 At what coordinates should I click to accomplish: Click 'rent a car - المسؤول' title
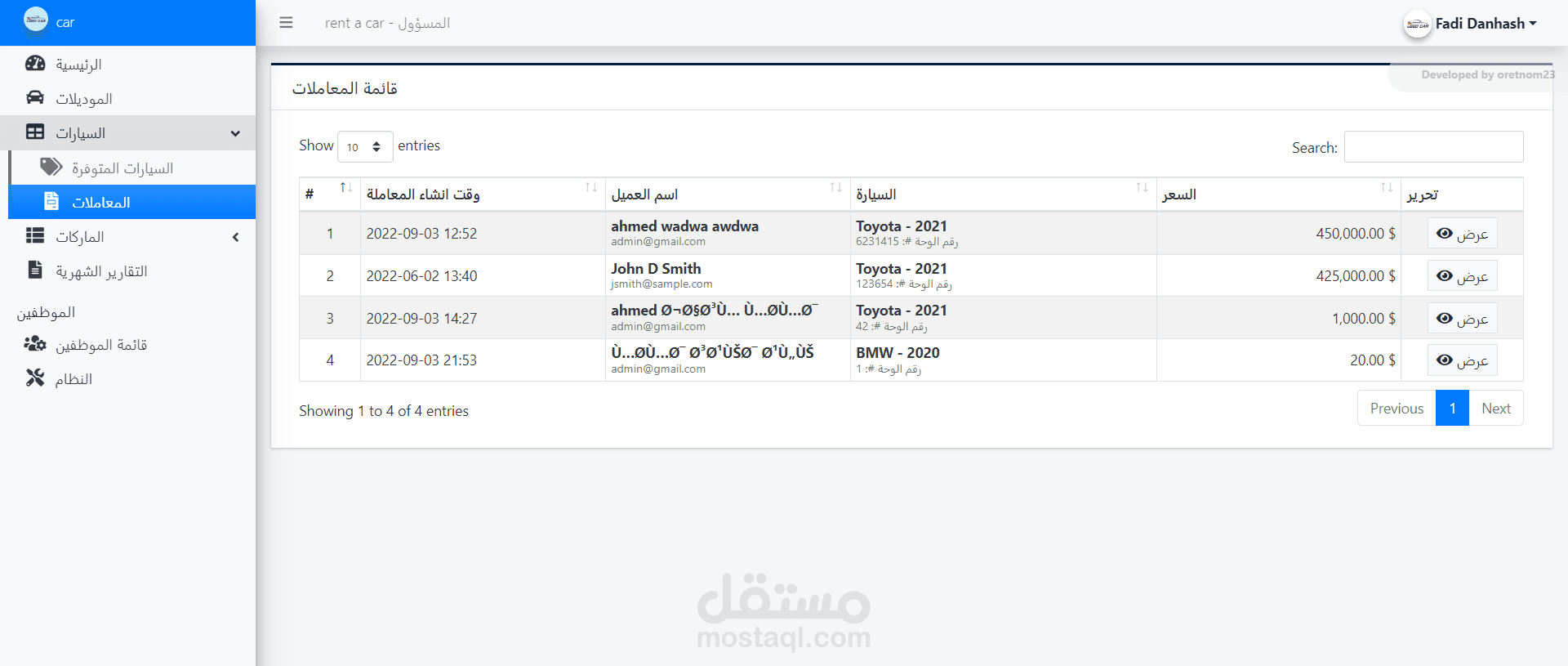[x=387, y=23]
